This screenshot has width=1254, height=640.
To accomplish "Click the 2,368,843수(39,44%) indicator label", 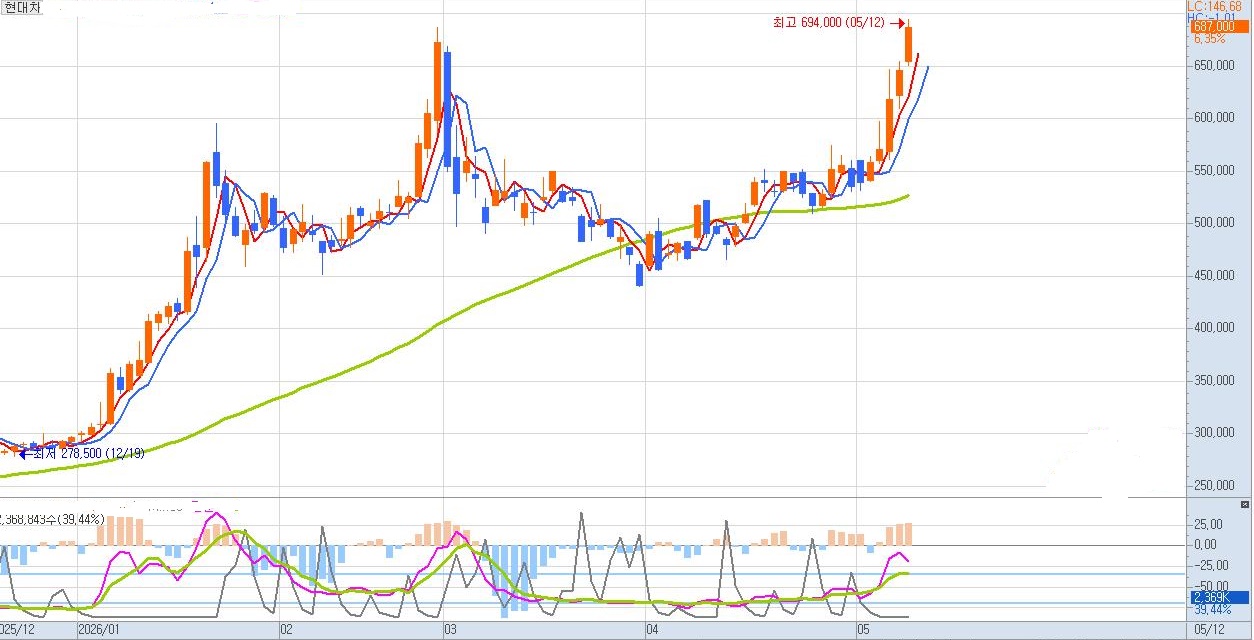I will [x=52, y=519].
